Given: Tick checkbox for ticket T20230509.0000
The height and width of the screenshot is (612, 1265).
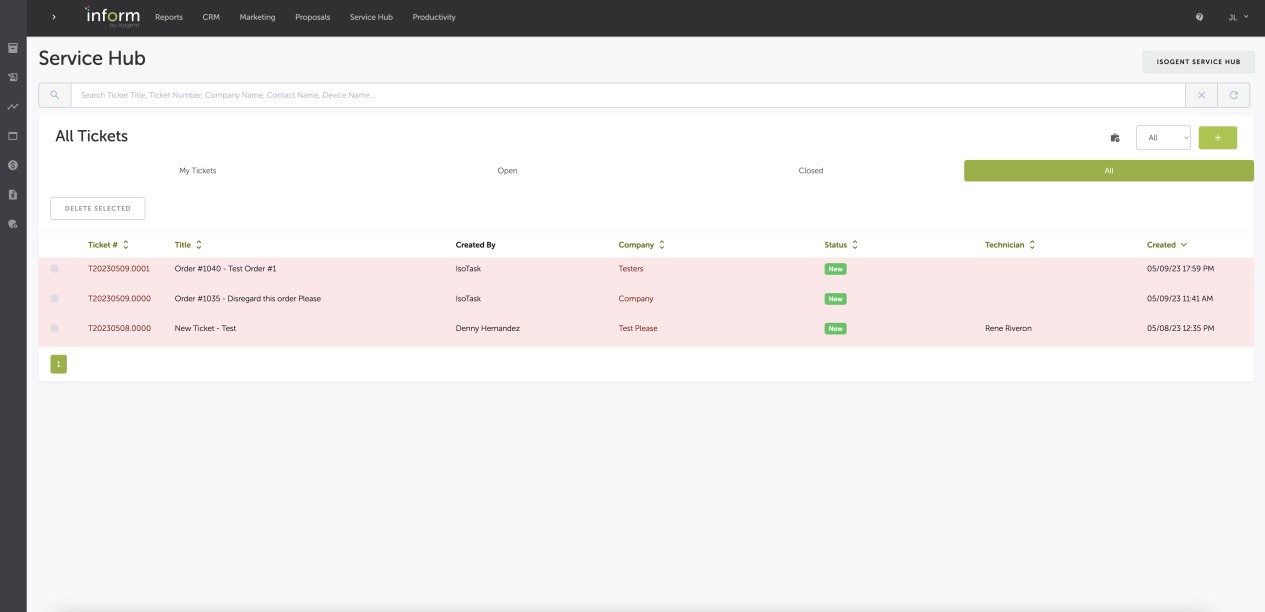Looking at the screenshot, I should pyautogui.click(x=54, y=299).
